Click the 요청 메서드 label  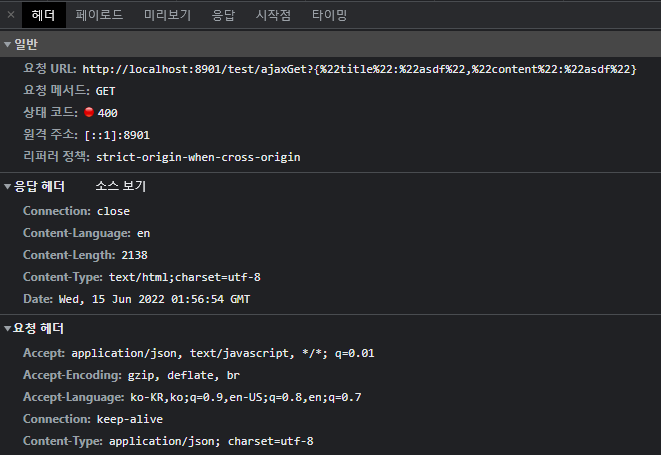[x=56, y=91]
